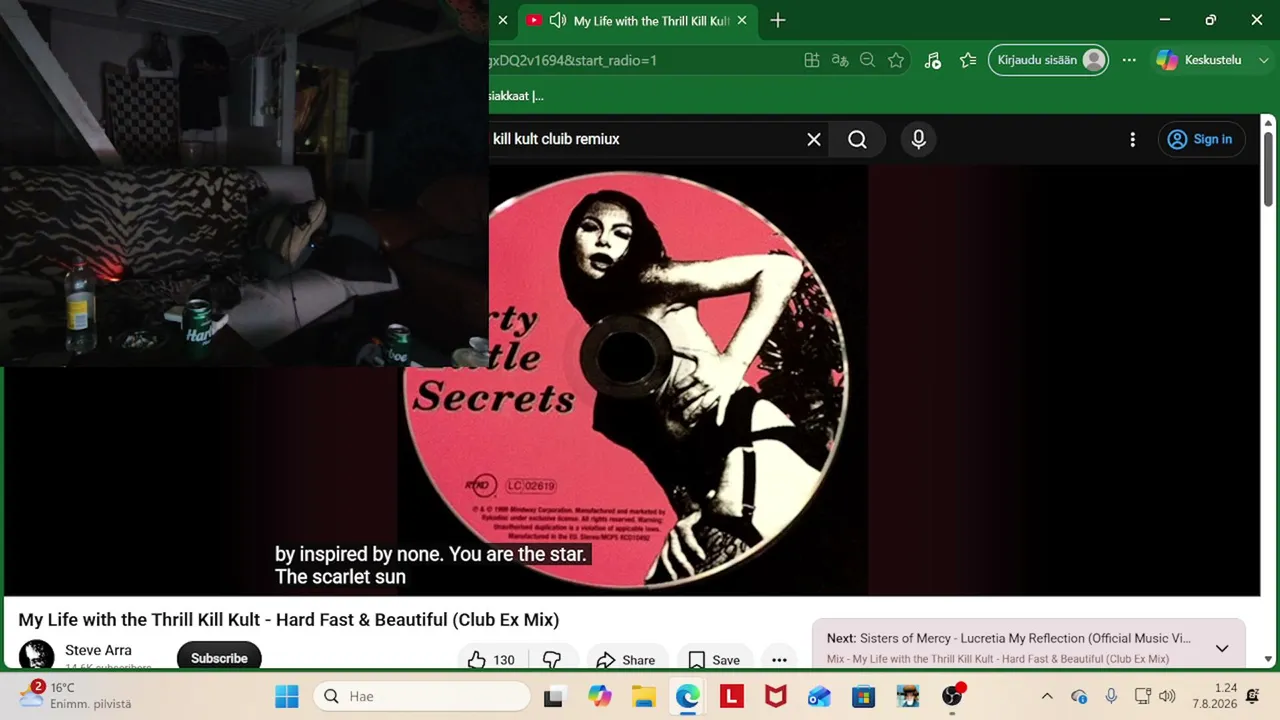
Task: Click the cloud sync tray icon
Action: coord(1079,696)
